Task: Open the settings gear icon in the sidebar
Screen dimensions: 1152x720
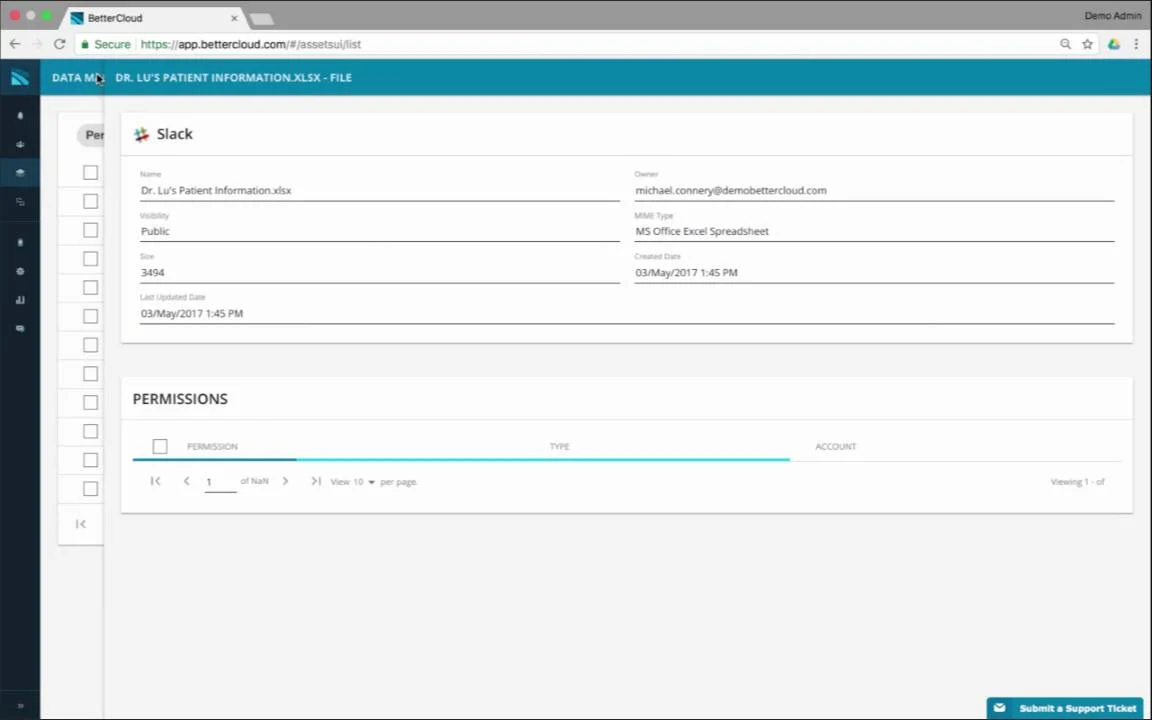Action: 20,271
